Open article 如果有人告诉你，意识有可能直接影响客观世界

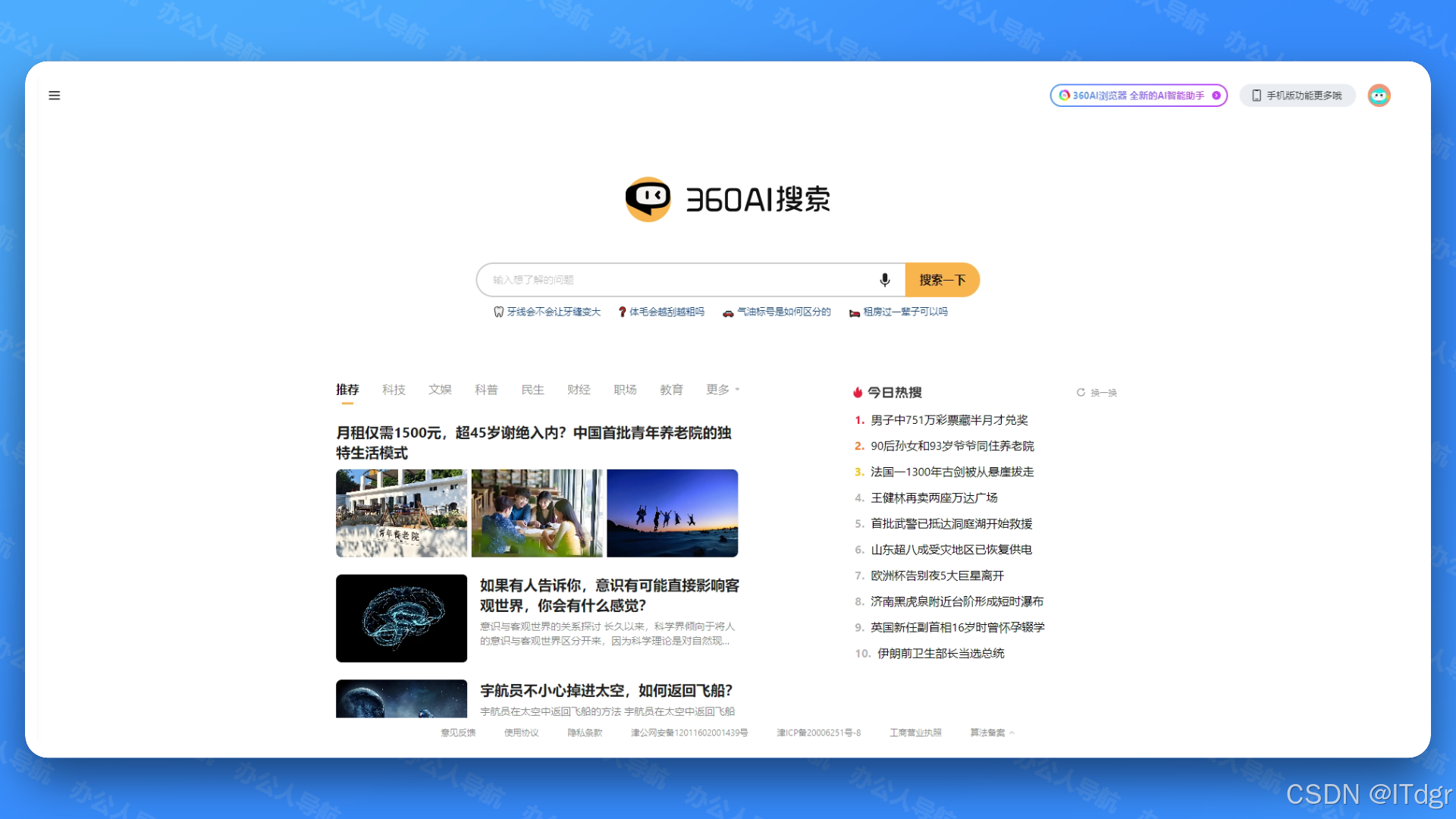click(609, 595)
